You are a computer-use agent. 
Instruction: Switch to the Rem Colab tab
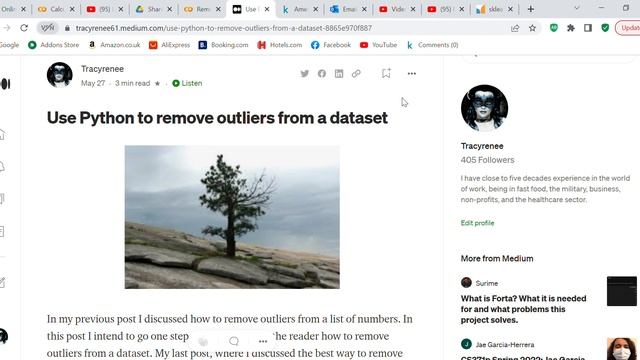(202, 9)
